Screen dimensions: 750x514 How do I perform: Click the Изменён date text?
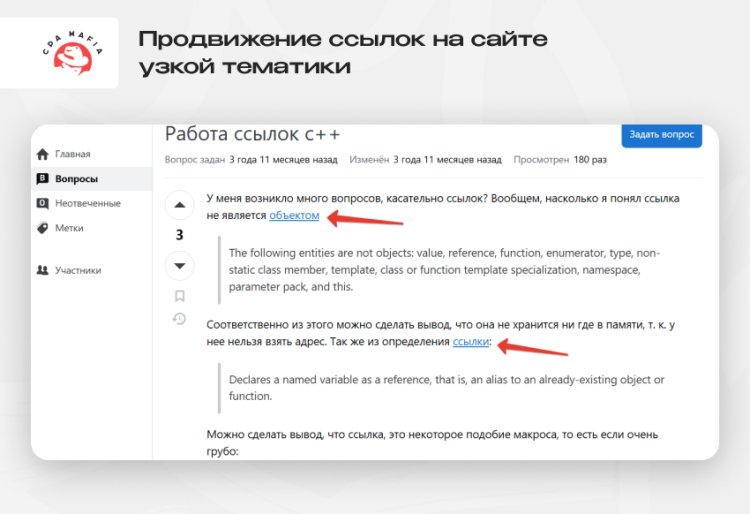(425, 160)
